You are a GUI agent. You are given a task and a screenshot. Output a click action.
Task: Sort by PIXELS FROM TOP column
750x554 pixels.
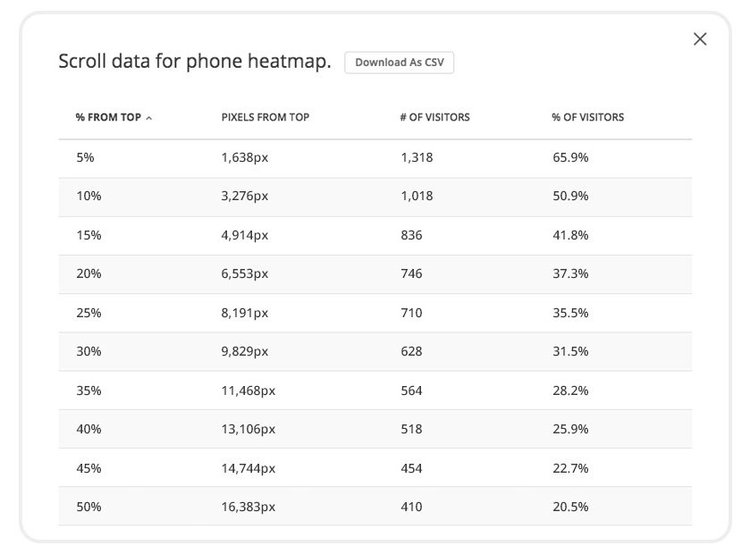click(x=265, y=117)
